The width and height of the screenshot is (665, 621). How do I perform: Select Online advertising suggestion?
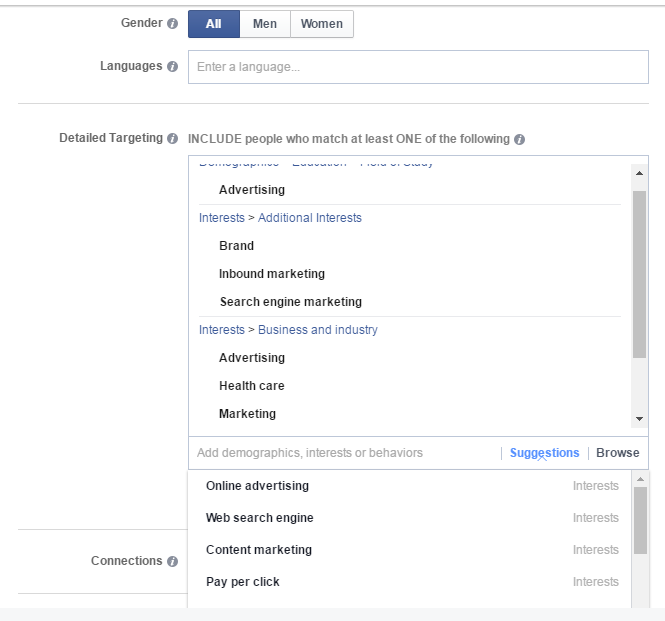[257, 486]
